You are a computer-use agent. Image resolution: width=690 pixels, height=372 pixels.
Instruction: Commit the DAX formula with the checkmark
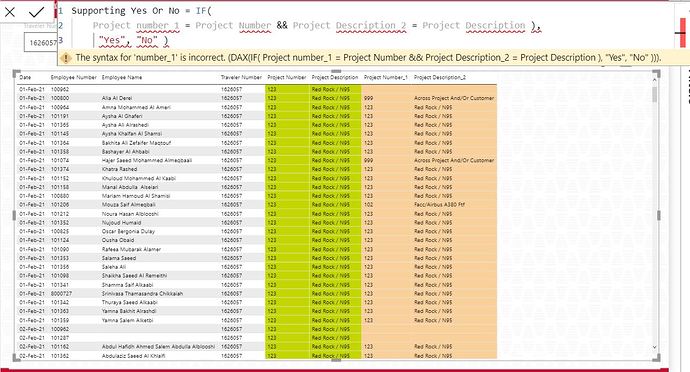coord(37,12)
